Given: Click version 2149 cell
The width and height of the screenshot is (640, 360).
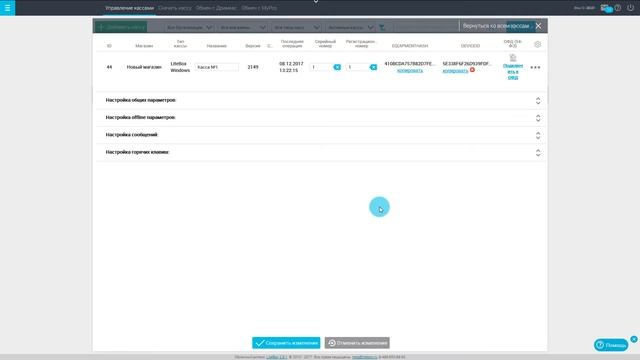Looking at the screenshot, I should (253, 67).
